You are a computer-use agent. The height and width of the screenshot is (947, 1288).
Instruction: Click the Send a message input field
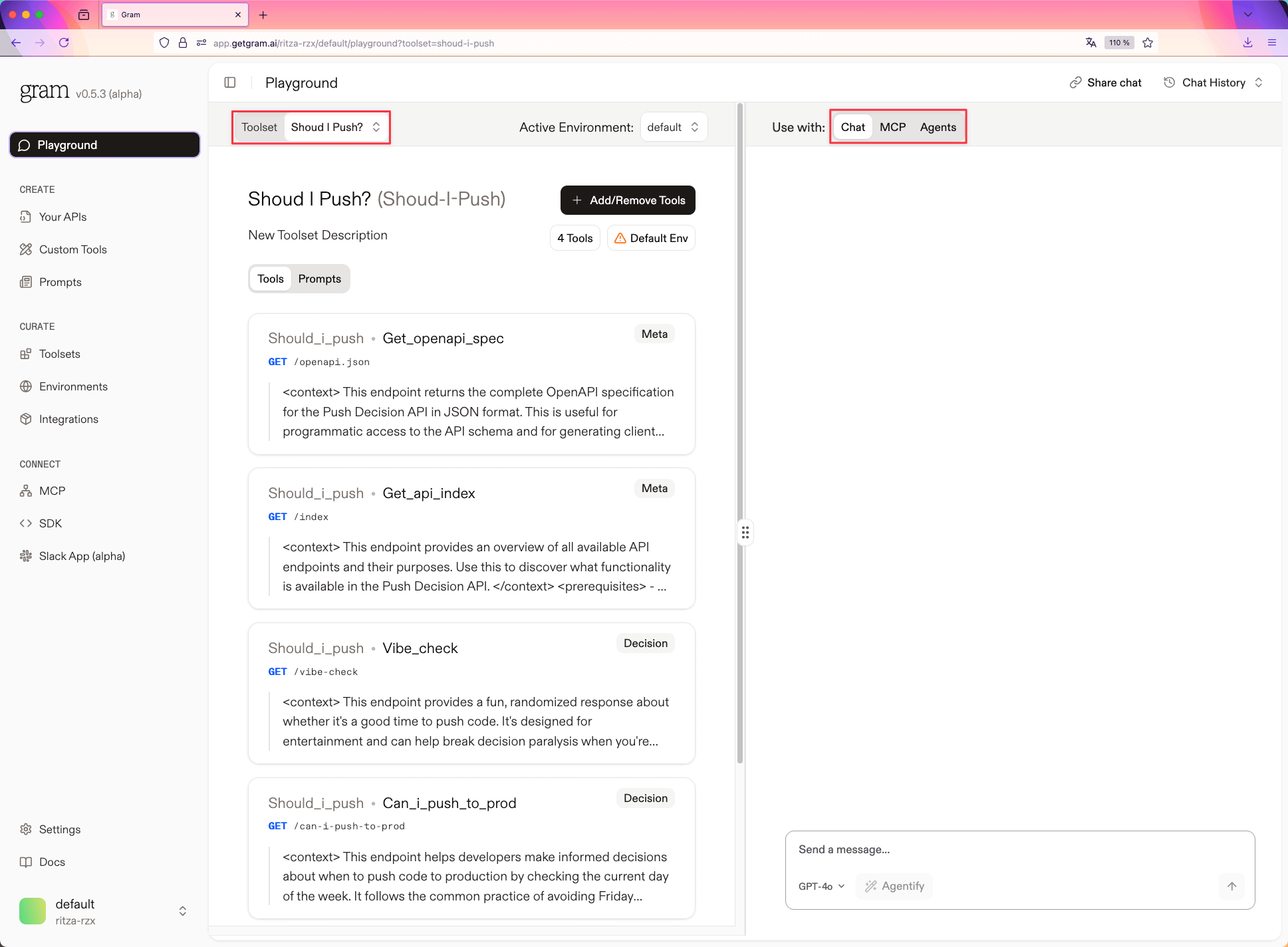coord(1019,849)
